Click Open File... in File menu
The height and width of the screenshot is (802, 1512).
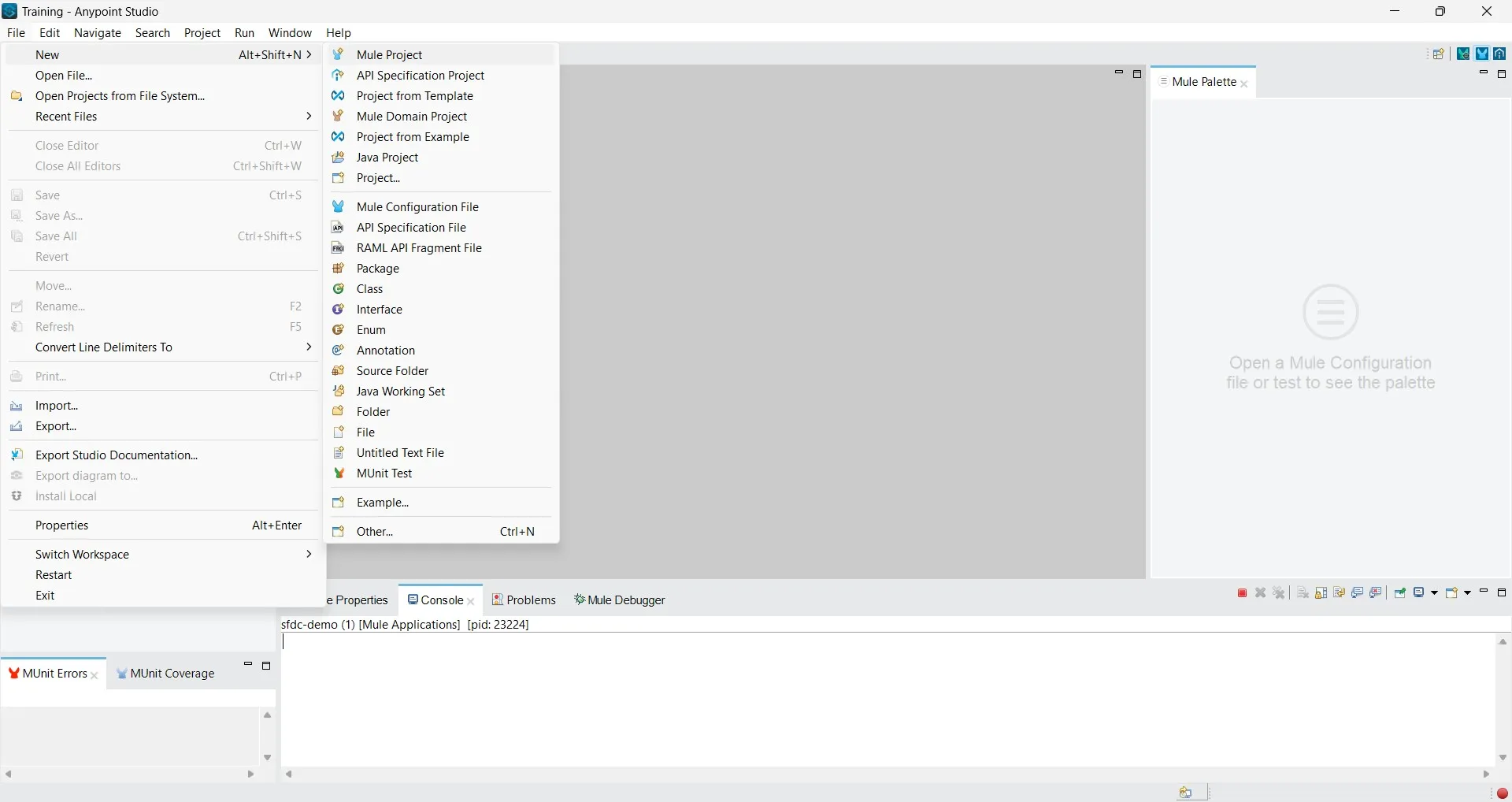click(163, 76)
